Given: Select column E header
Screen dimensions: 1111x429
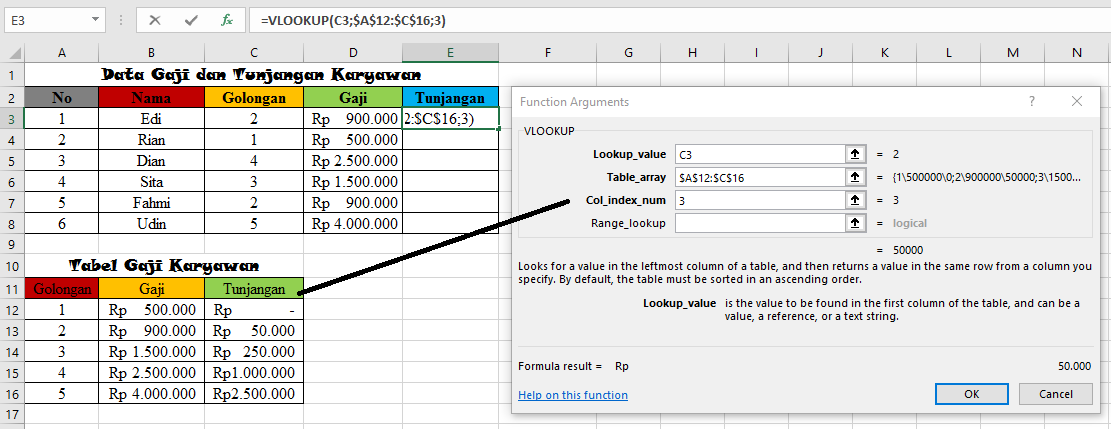Looking at the screenshot, I should (x=450, y=52).
